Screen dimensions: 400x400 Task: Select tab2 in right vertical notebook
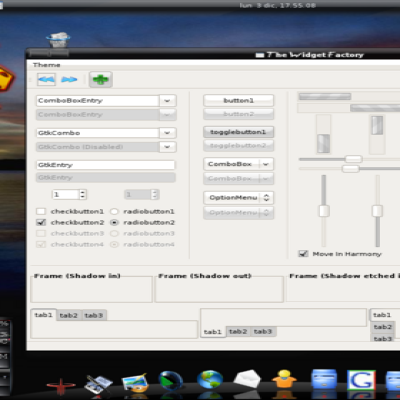tap(383, 327)
